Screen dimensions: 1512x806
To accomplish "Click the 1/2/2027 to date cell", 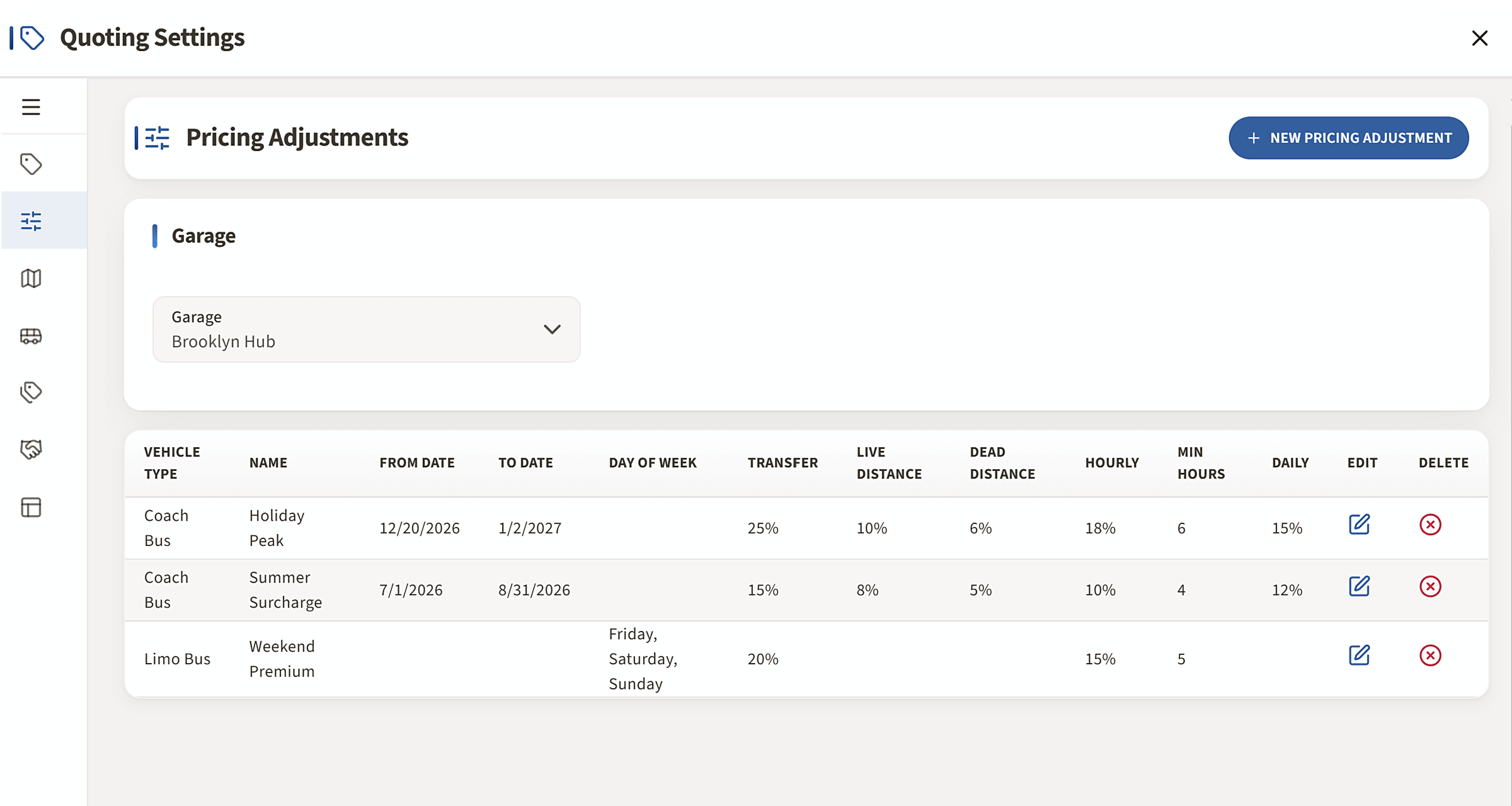I will click(x=530, y=528).
